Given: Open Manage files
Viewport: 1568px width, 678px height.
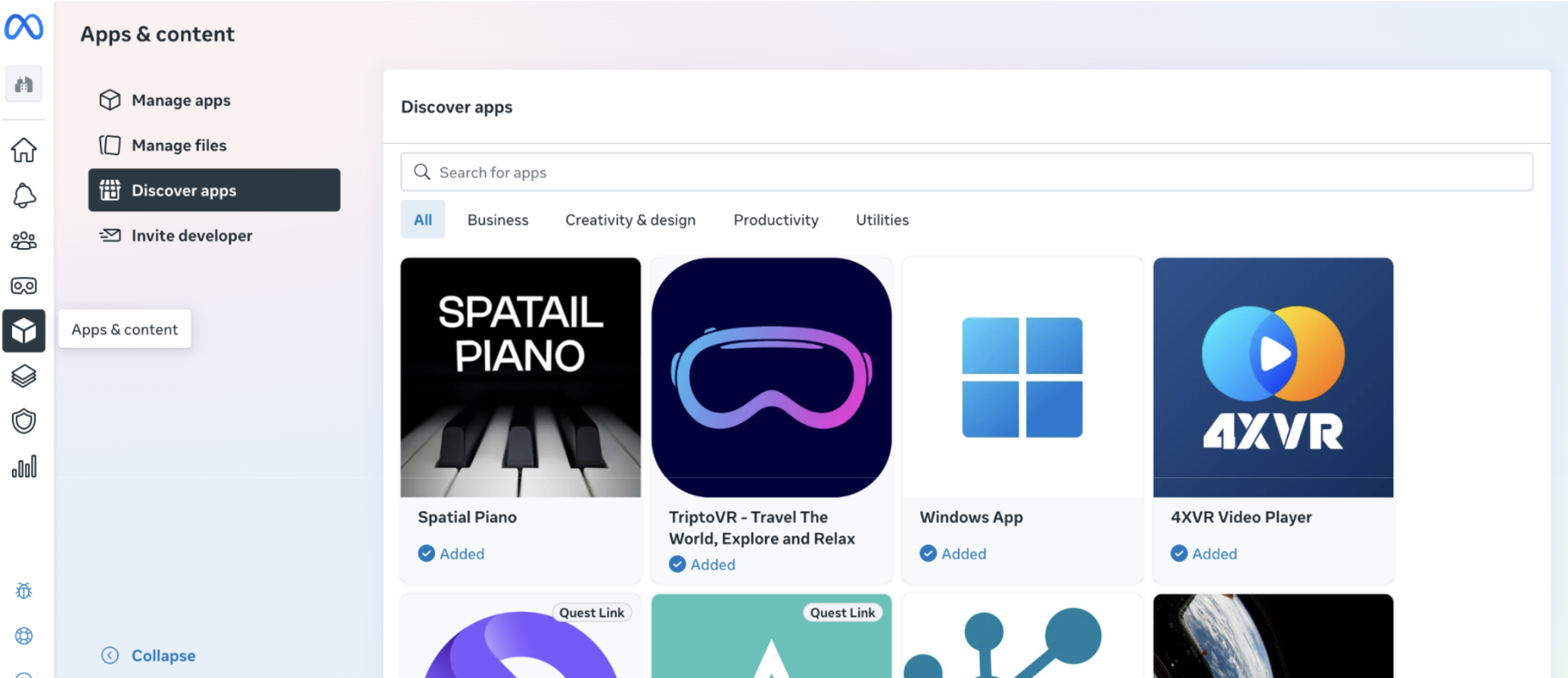Looking at the screenshot, I should pos(214,145).
